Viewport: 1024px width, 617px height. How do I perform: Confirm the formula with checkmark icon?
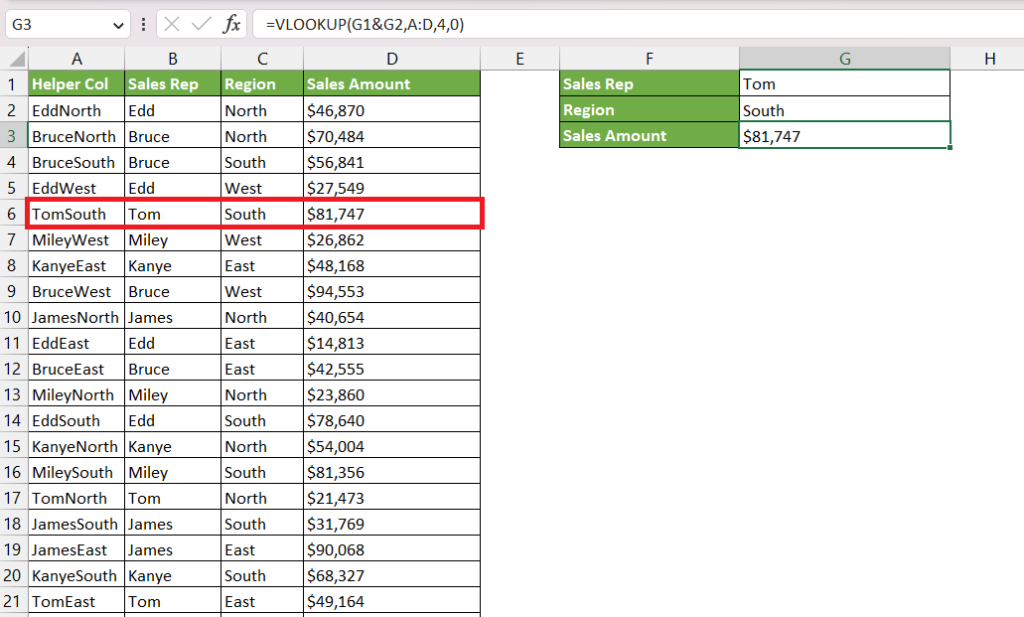[201, 25]
